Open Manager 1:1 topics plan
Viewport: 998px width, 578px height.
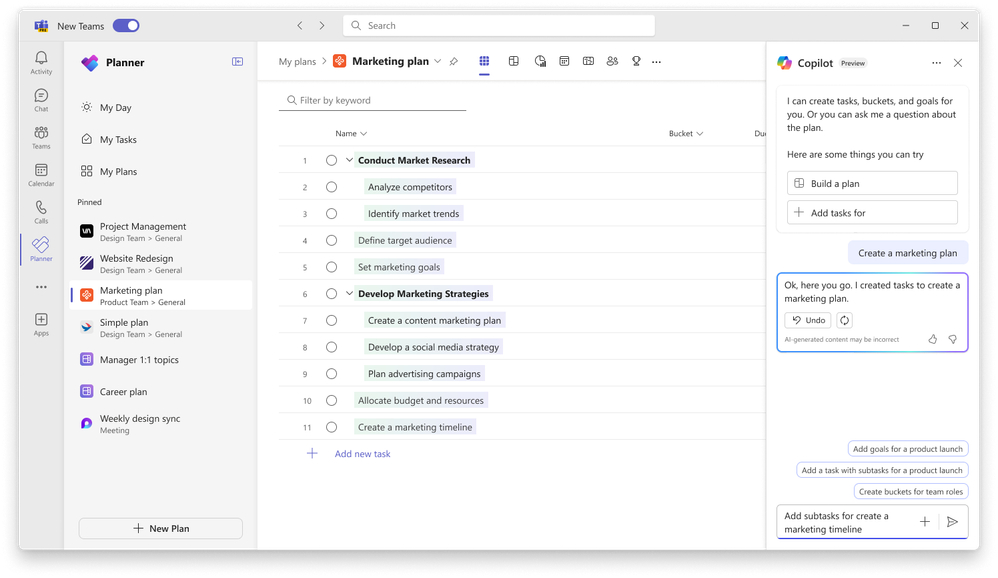[160, 360]
